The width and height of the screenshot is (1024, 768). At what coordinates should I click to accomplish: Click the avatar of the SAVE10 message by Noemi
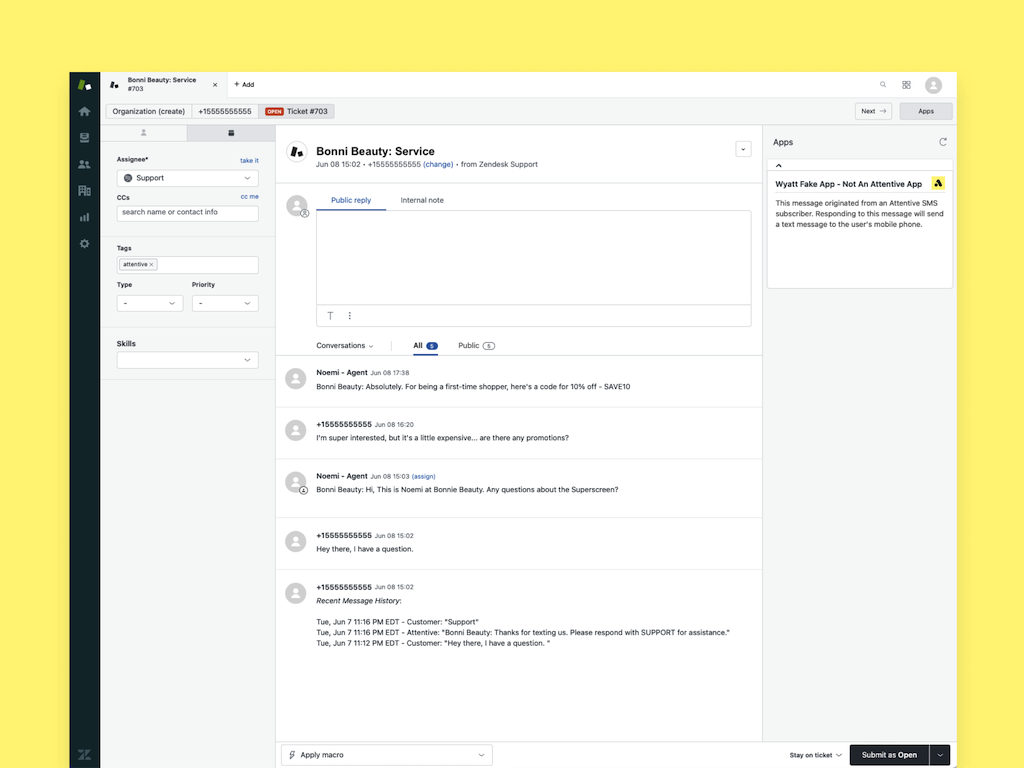(x=296, y=379)
